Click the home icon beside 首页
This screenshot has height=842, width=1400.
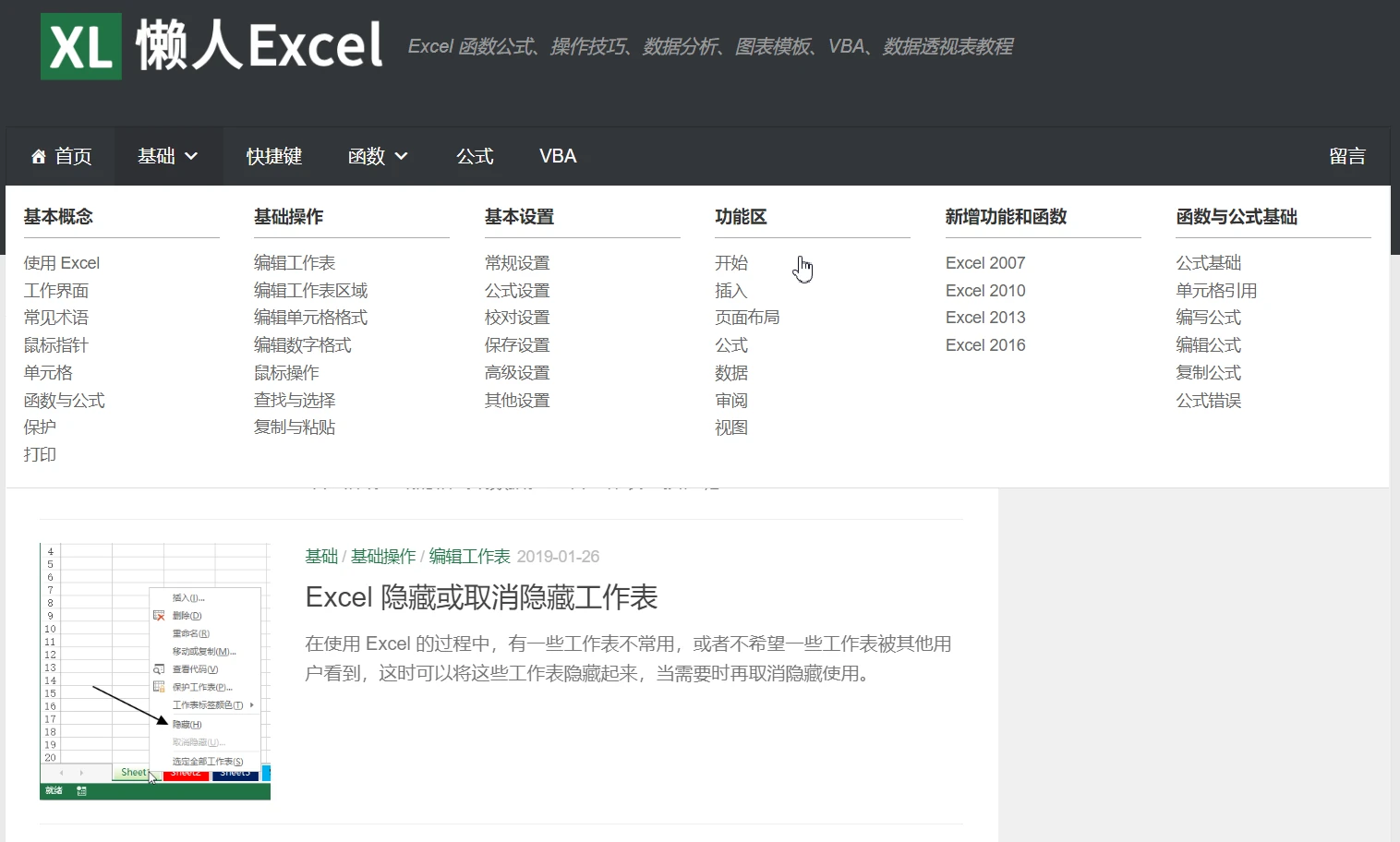[39, 157]
